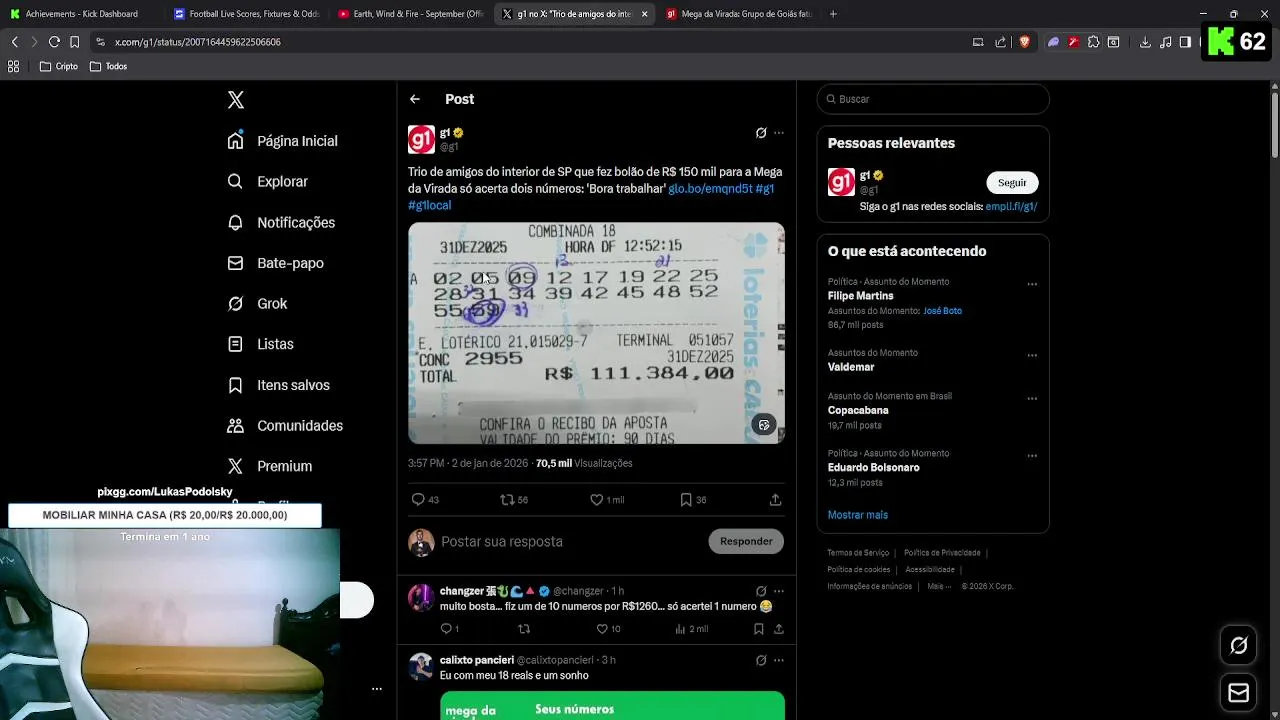This screenshot has height=720, width=1280.
Task: Open Grok actions on the g1 post
Action: [x=761, y=133]
